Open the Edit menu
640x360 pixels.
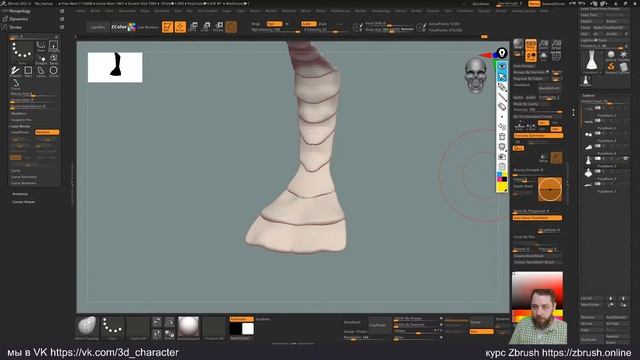coord(178,11)
